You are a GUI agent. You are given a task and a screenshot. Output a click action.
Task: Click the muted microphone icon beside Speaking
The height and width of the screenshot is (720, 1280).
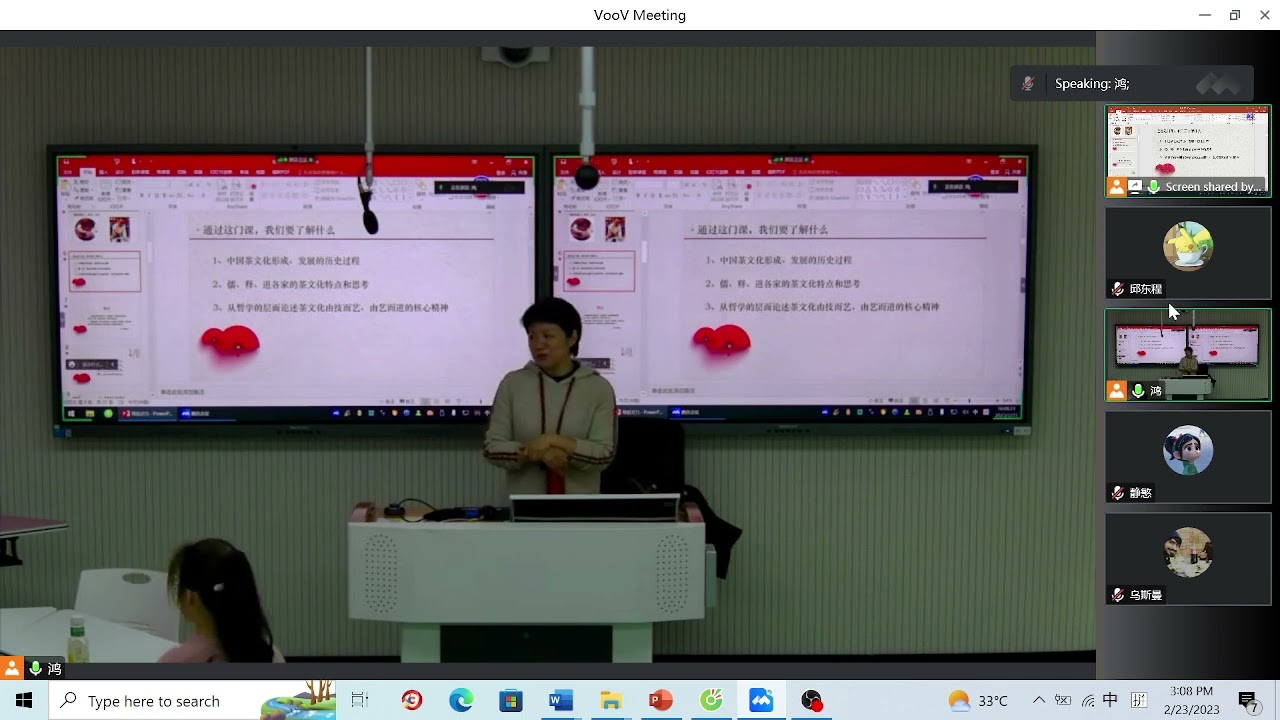tap(1028, 84)
